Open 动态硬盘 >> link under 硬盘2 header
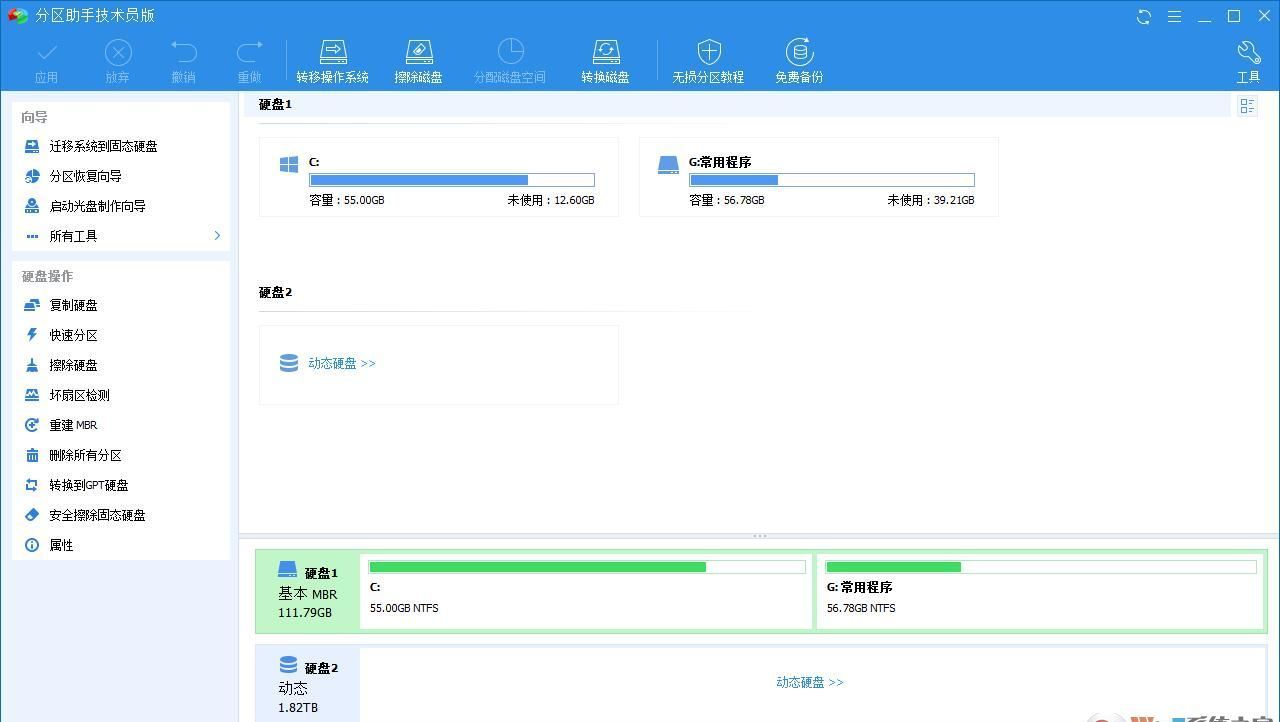The image size is (1280, 722). [342, 363]
